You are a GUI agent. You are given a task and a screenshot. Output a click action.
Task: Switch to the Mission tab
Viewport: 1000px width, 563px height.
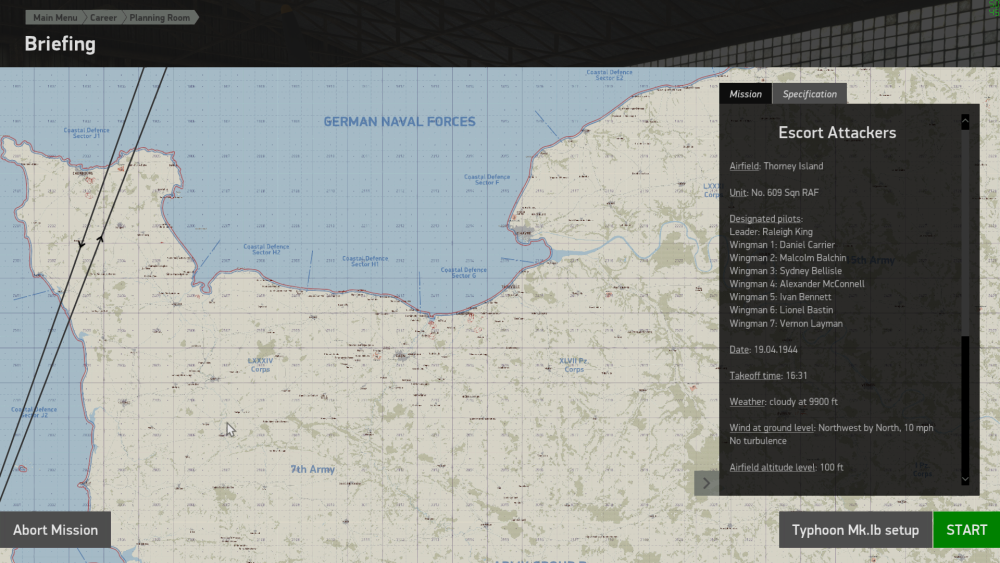pos(745,94)
